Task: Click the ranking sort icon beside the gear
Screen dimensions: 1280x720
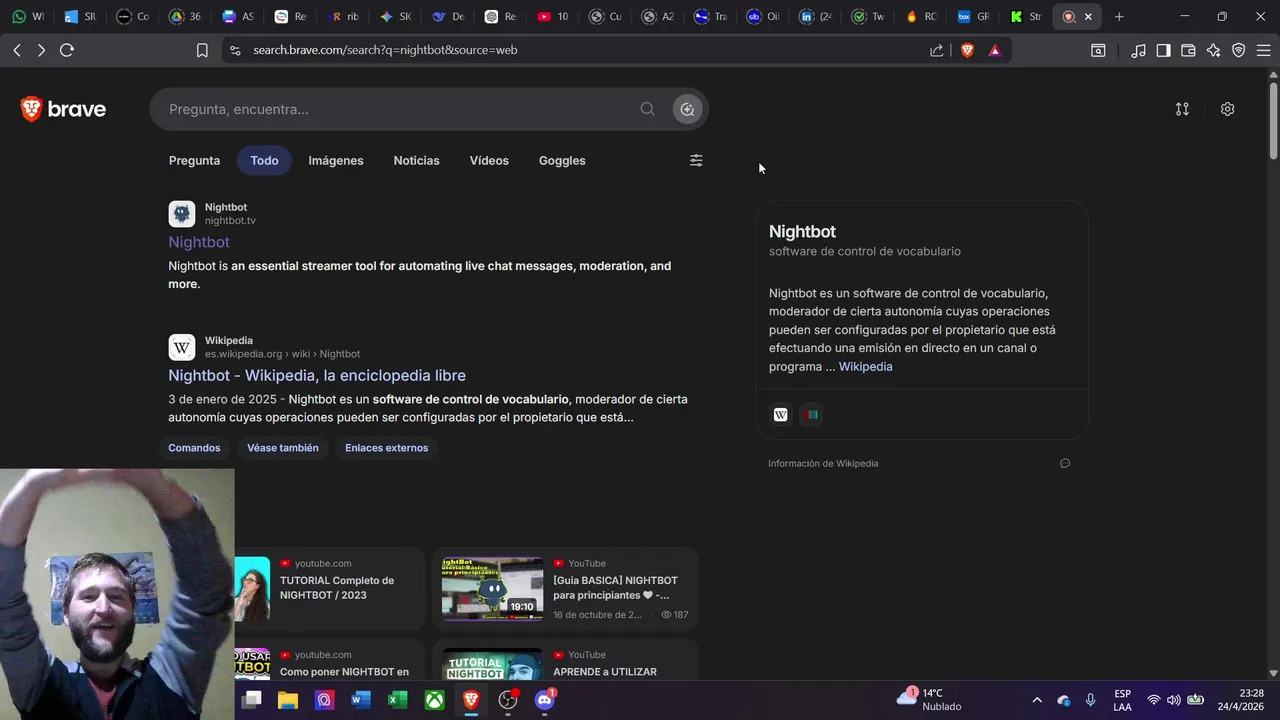Action: [x=1182, y=109]
